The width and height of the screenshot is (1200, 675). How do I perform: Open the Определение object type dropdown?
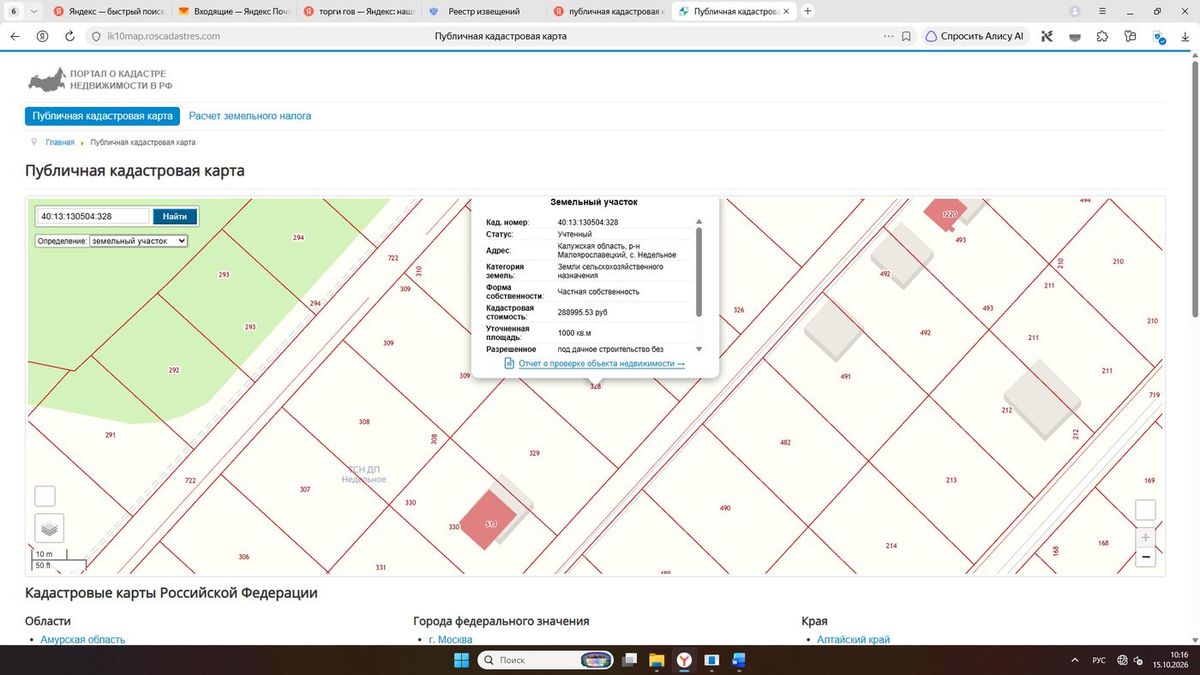[139, 241]
